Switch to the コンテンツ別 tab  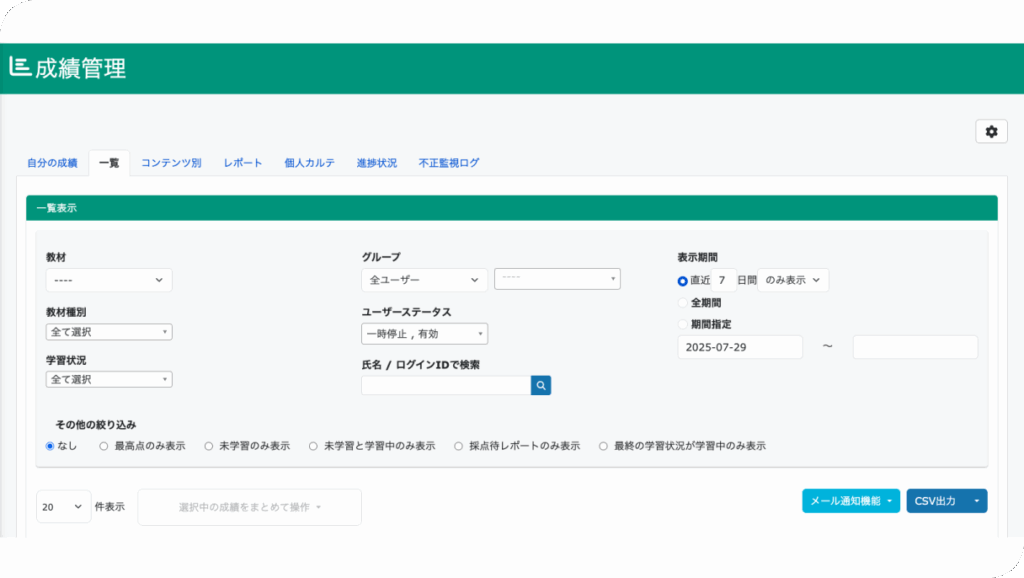170,162
